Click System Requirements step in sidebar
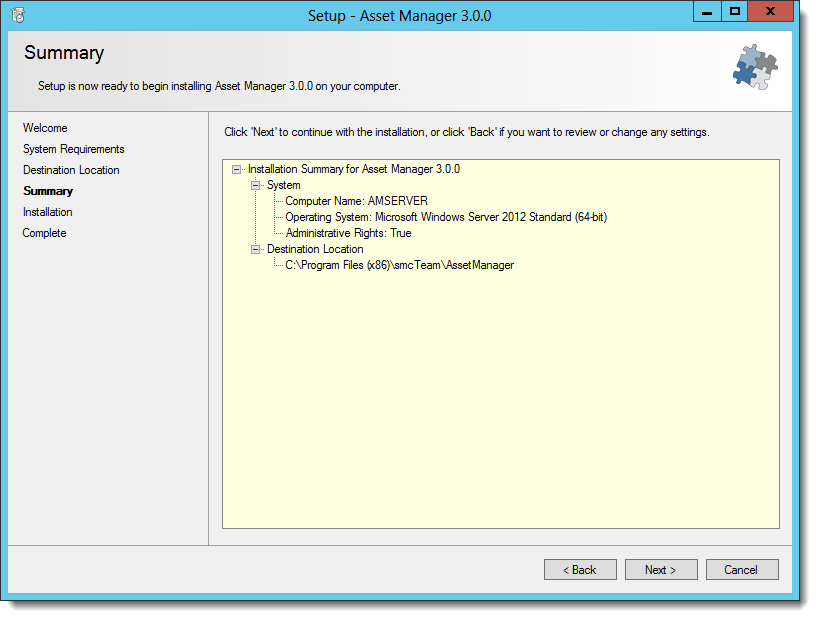Viewport: 816px width, 617px height. tap(74, 149)
